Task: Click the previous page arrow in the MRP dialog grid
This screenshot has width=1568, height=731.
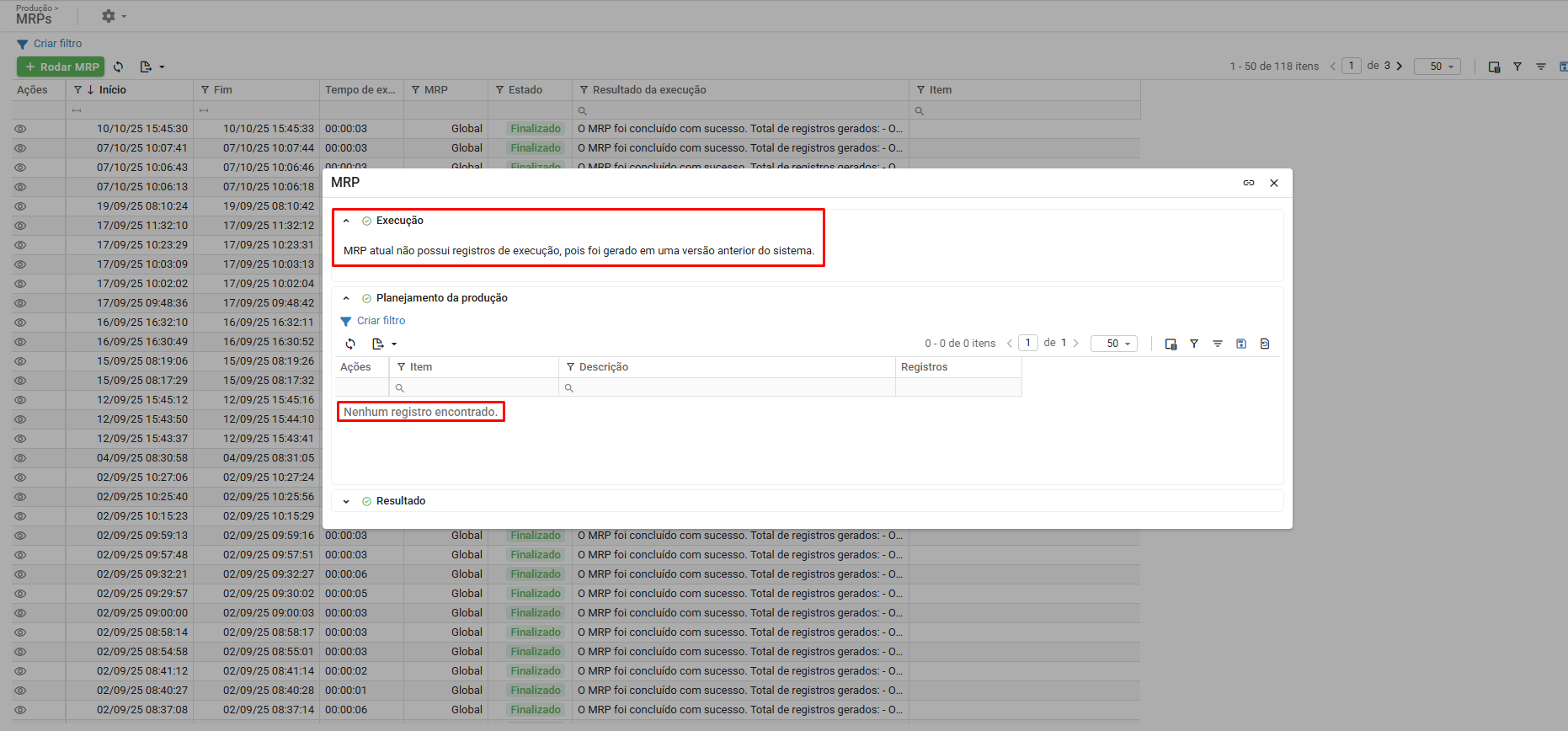Action: point(1010,343)
